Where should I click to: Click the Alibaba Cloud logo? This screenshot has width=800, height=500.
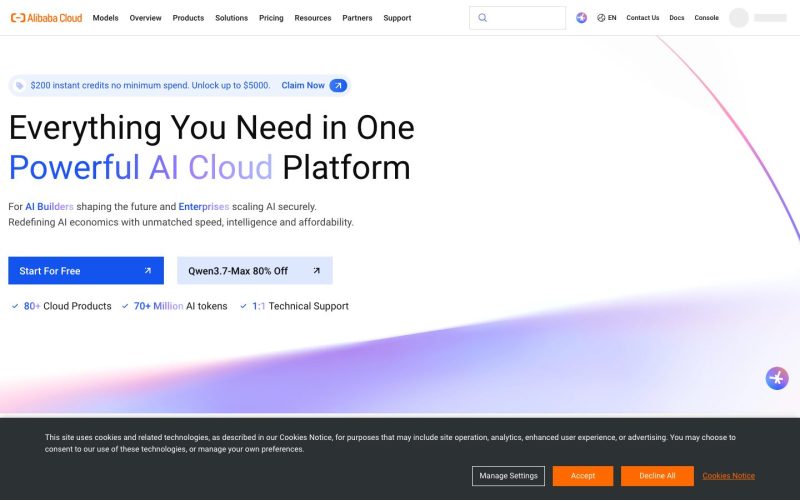coord(46,18)
